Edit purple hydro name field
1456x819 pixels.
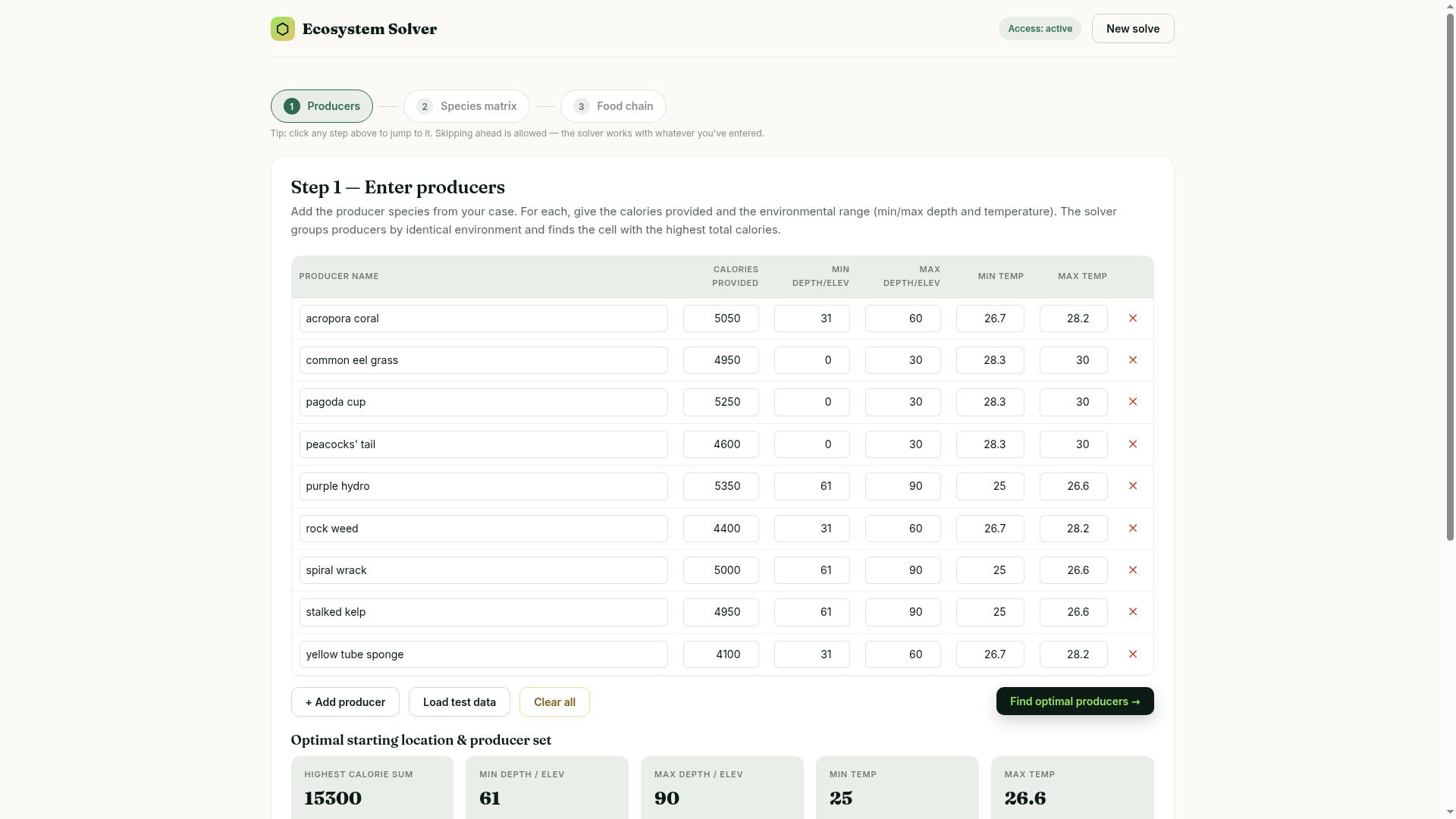pos(484,486)
